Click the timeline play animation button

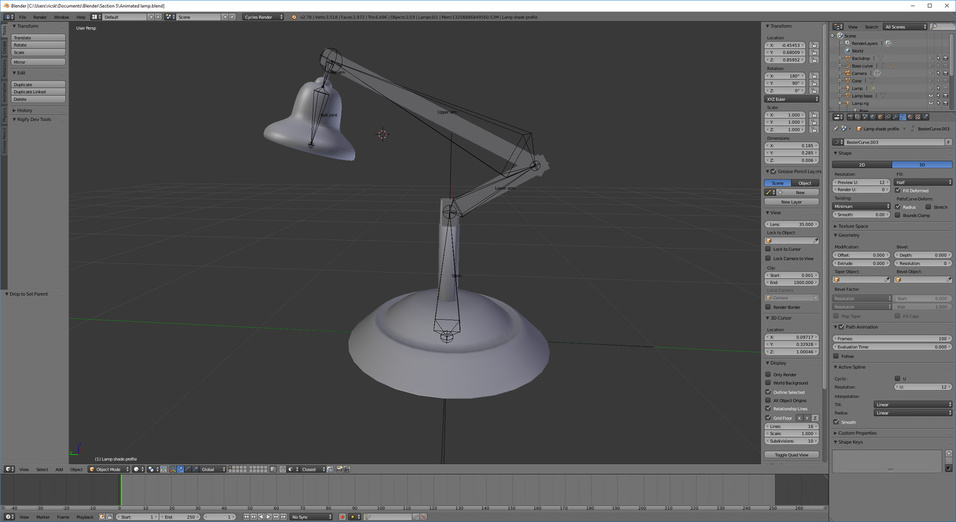268,517
